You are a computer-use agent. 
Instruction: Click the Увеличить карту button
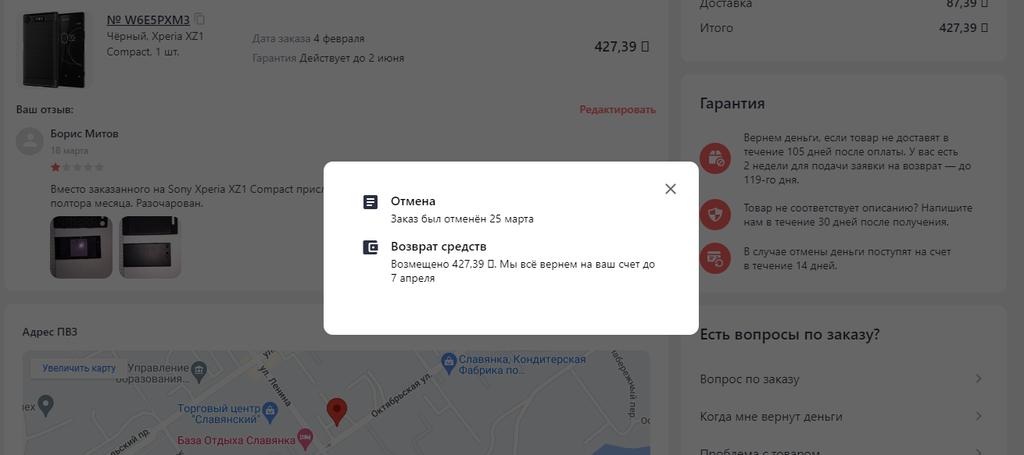[x=79, y=368]
